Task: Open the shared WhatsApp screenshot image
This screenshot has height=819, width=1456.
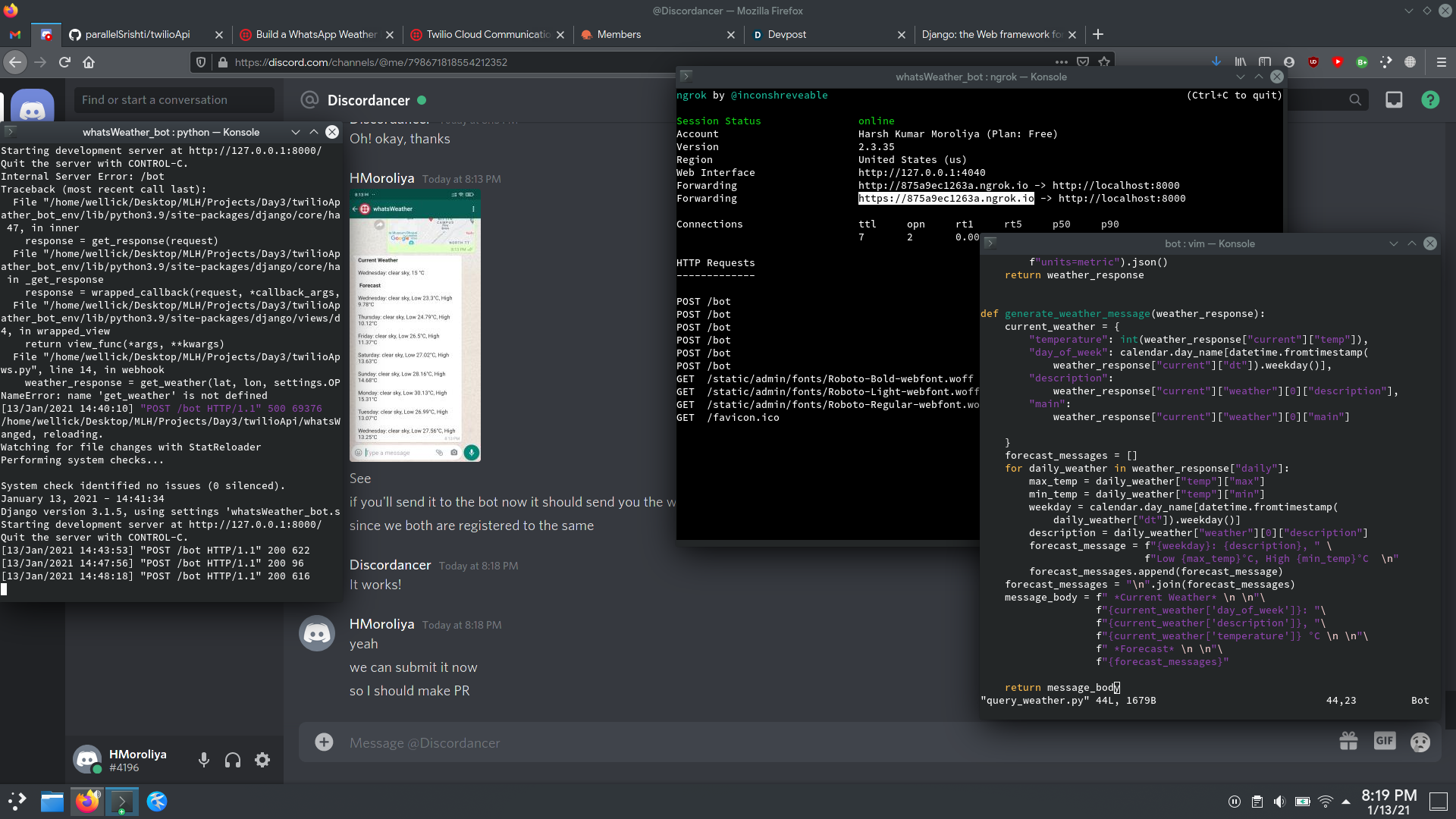Action: point(415,326)
